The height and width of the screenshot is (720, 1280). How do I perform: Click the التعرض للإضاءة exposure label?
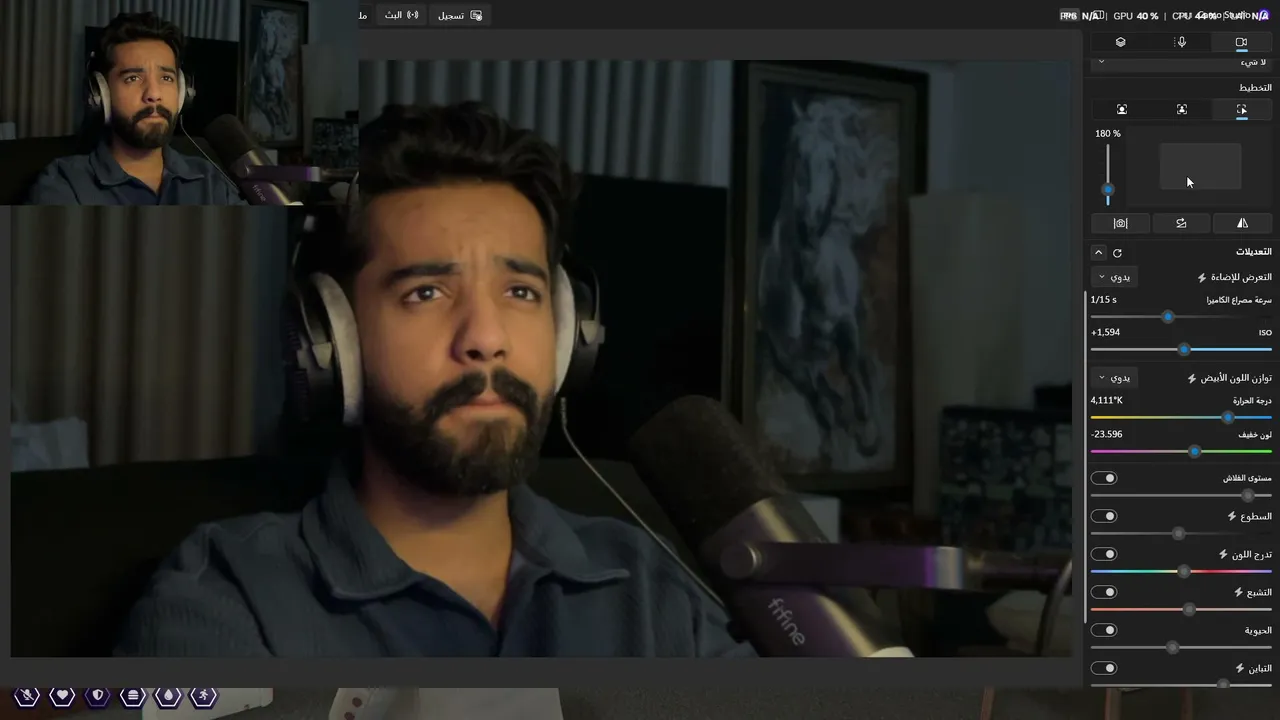pyautogui.click(x=1242, y=277)
